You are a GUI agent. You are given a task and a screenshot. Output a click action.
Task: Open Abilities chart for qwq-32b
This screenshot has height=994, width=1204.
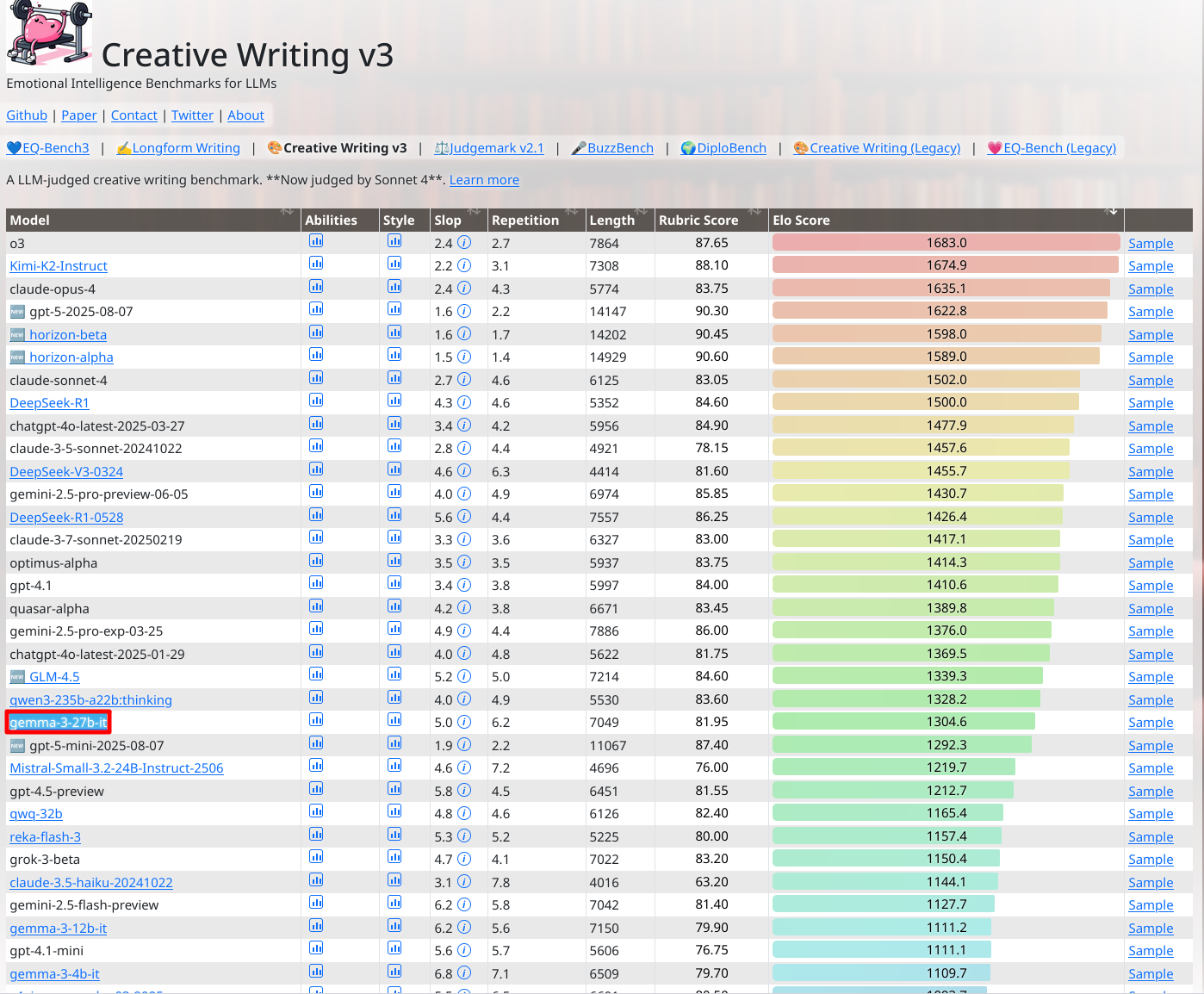[316, 811]
